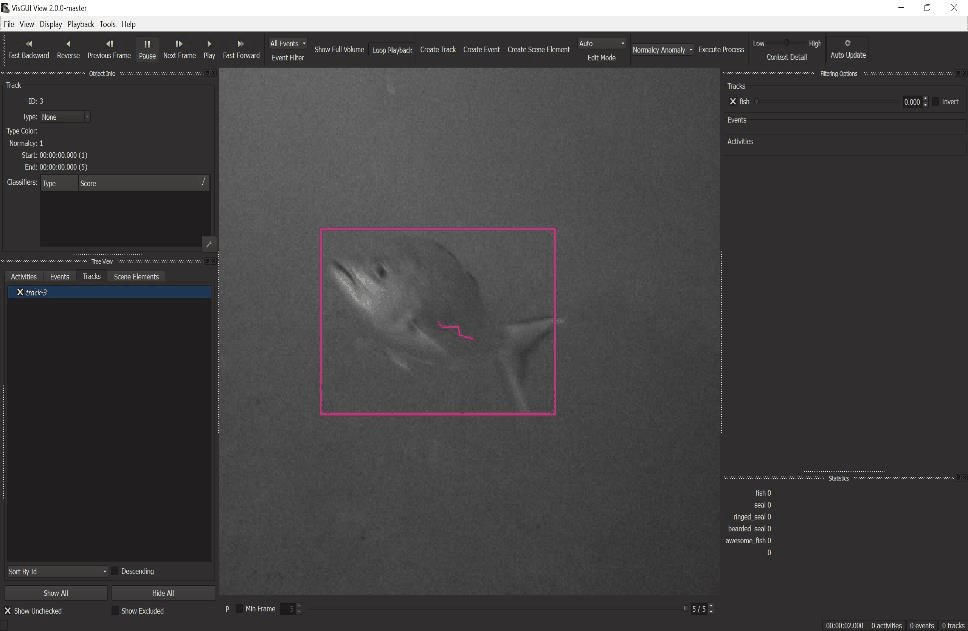Click the Hide All button
The width and height of the screenshot is (968, 631).
163,593
